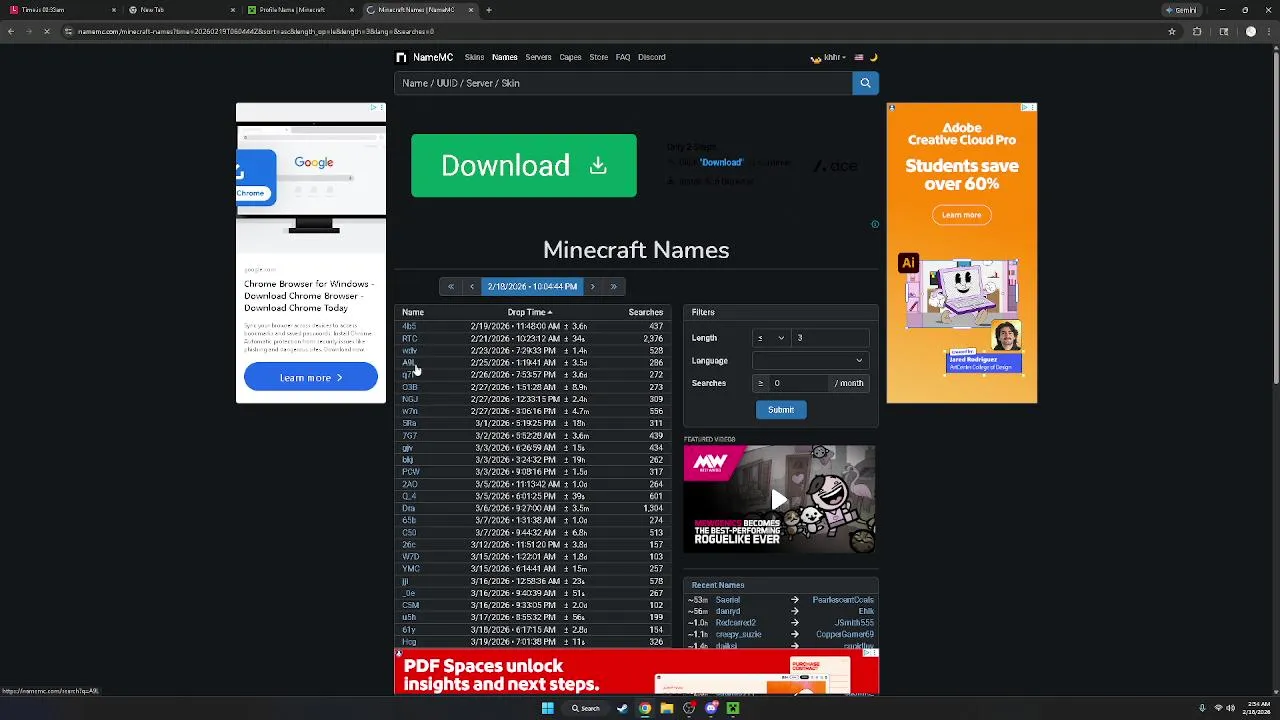Open the Language filter dropdown

(x=810, y=360)
